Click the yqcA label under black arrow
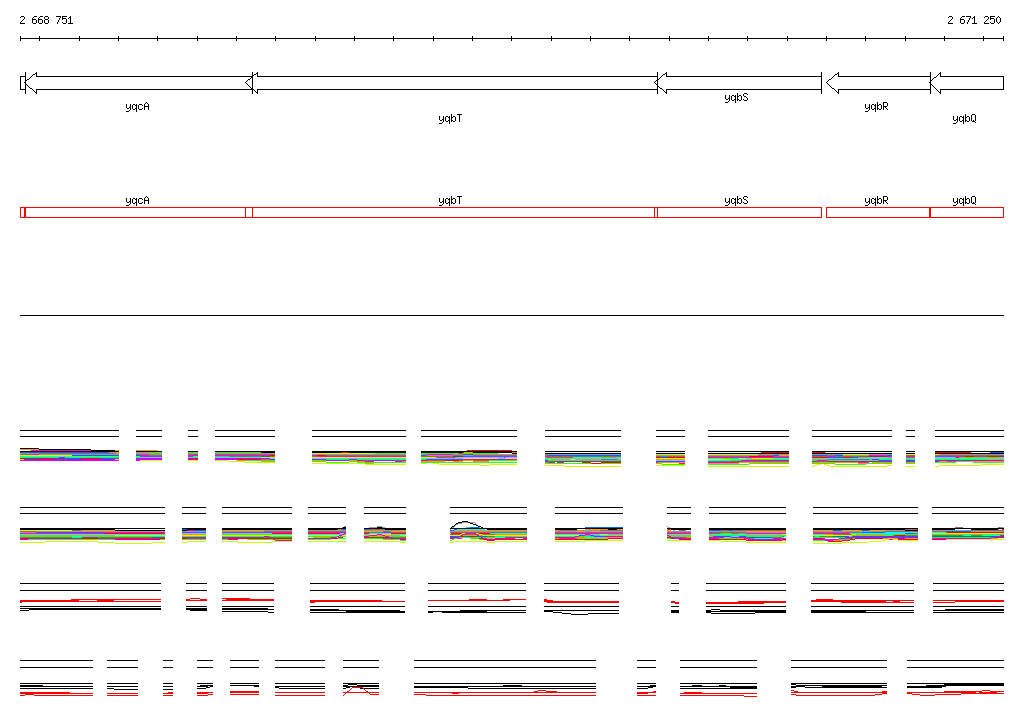1024x714 pixels. 137,106
